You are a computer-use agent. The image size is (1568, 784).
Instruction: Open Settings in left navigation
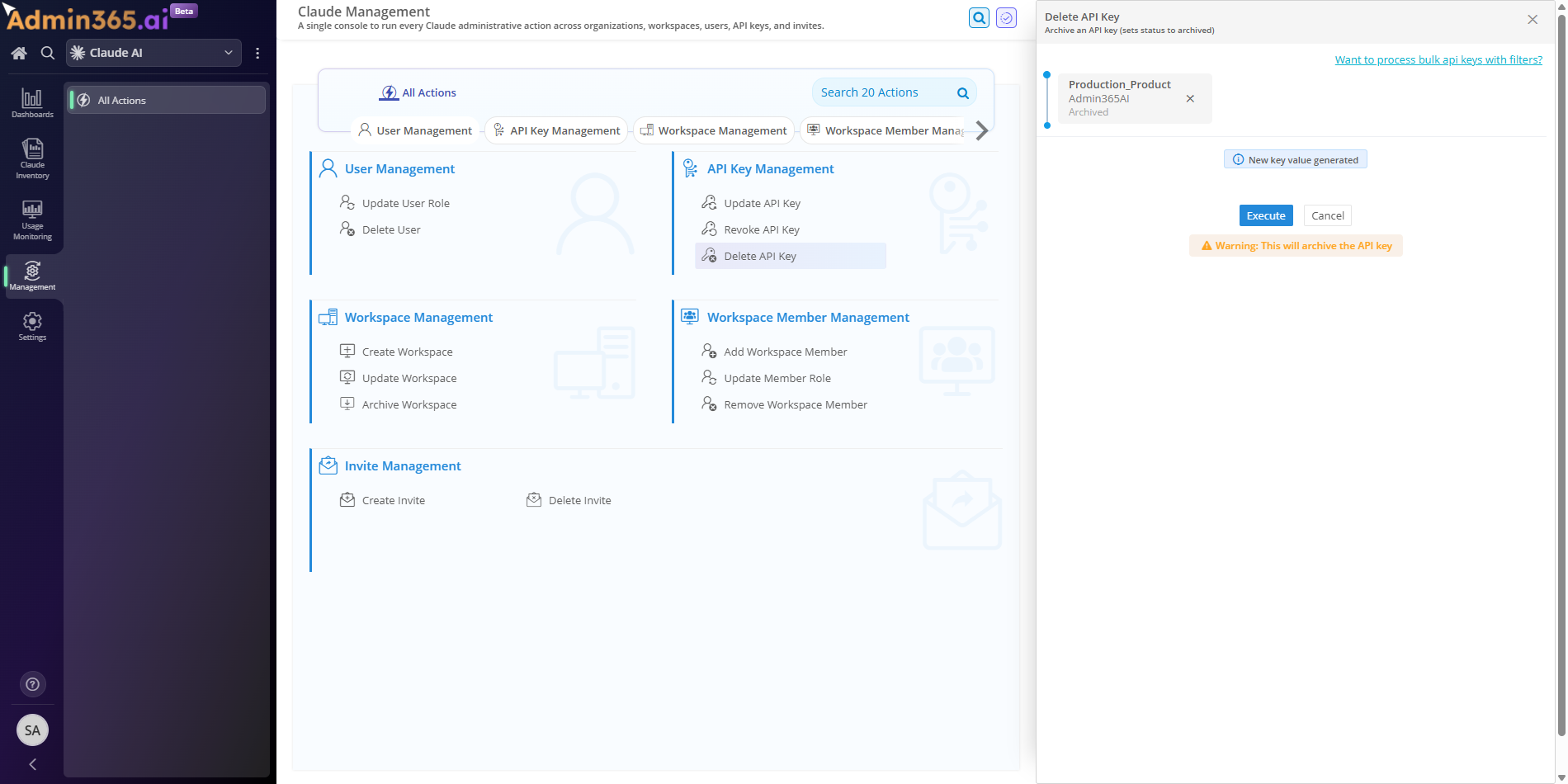[x=32, y=326]
